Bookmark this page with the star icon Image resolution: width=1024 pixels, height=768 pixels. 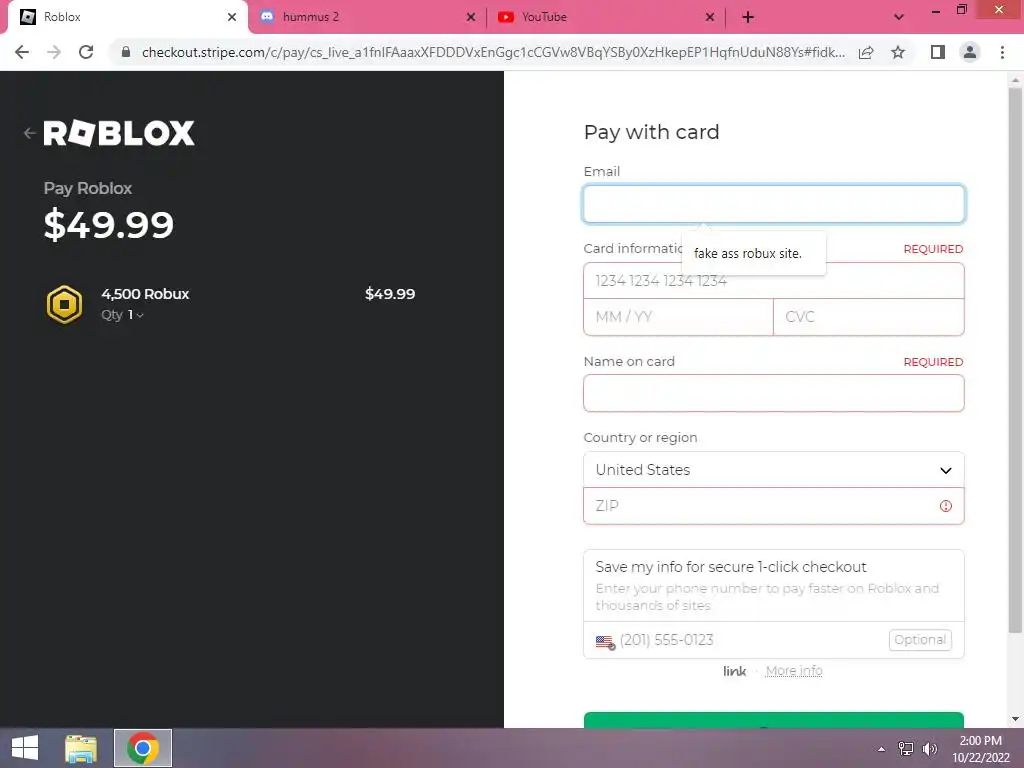tap(898, 52)
